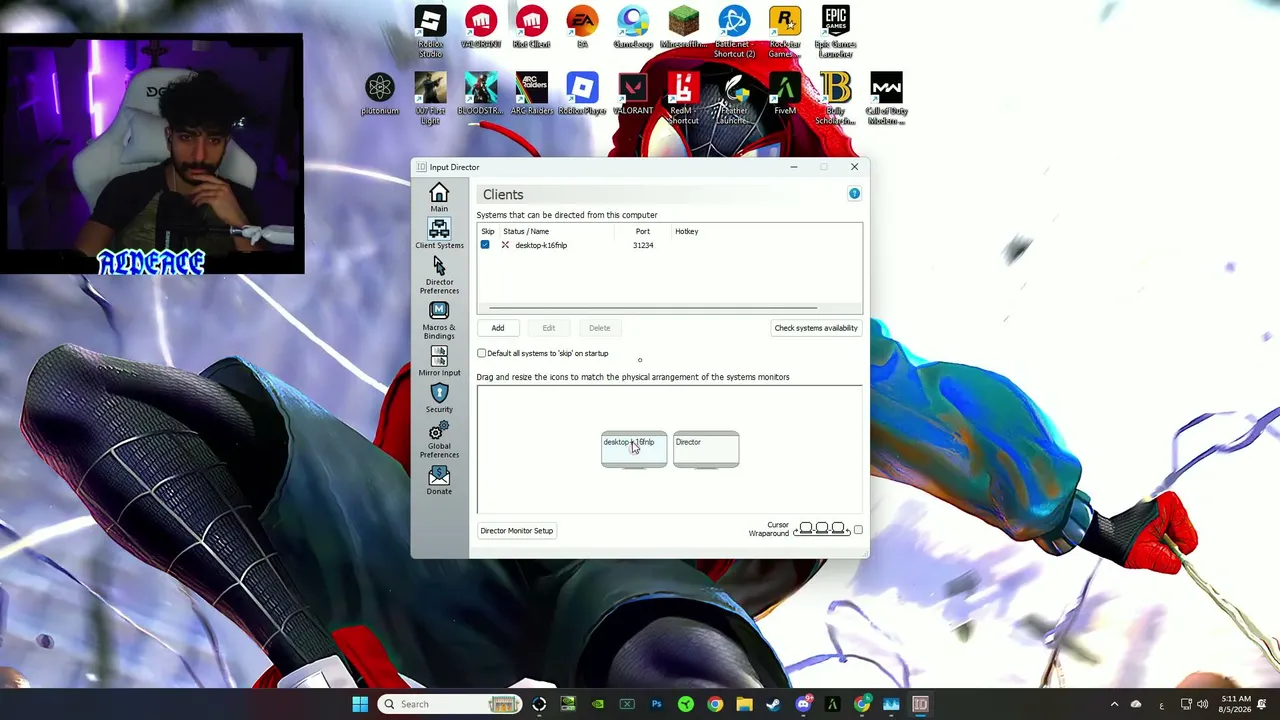The height and width of the screenshot is (720, 1280).
Task: Select the Bully Scholarship desktop shortcut
Action: tap(836, 98)
